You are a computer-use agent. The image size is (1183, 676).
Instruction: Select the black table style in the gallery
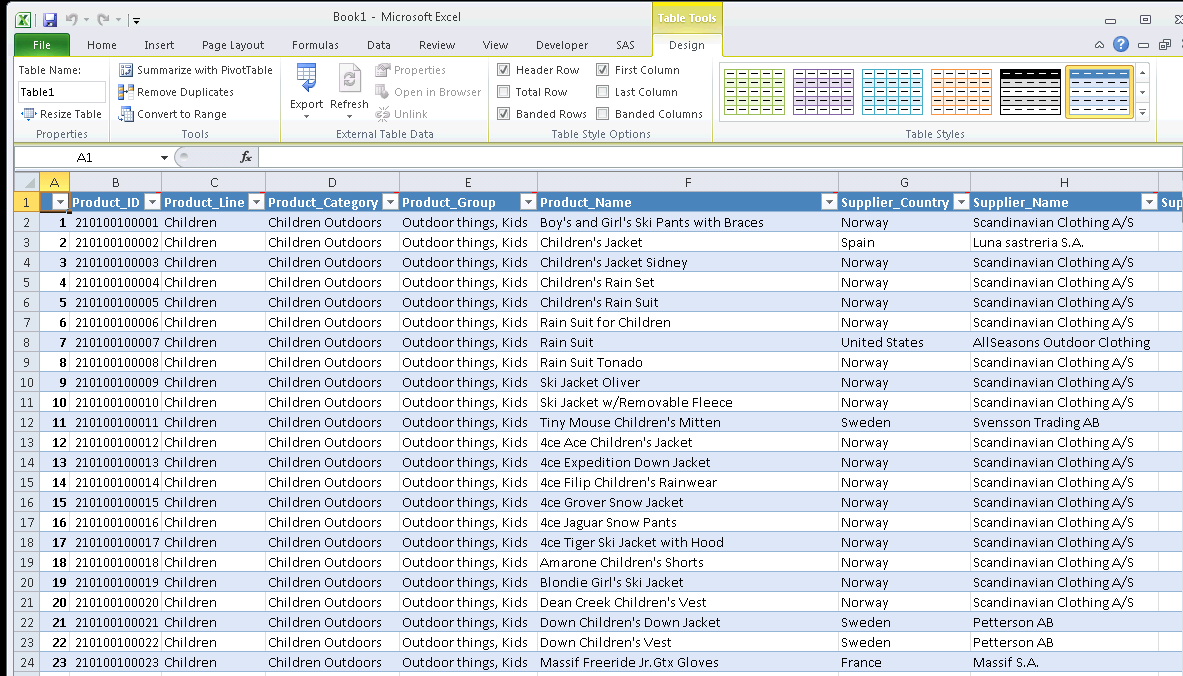pyautogui.click(x=1030, y=91)
